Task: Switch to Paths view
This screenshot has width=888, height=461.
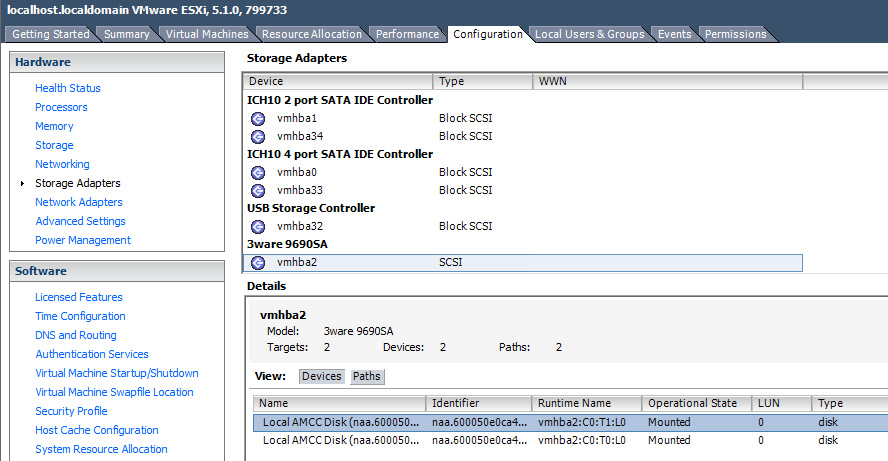Action: click(x=367, y=377)
